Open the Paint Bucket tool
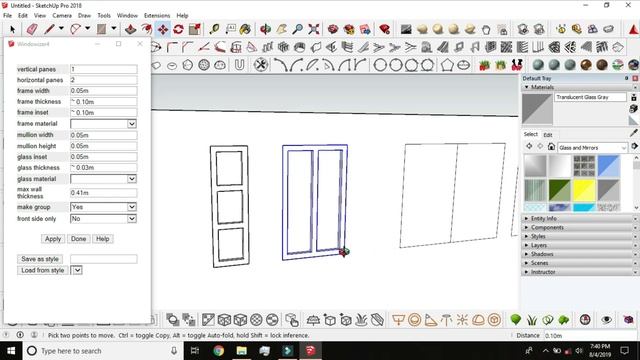 point(245,29)
